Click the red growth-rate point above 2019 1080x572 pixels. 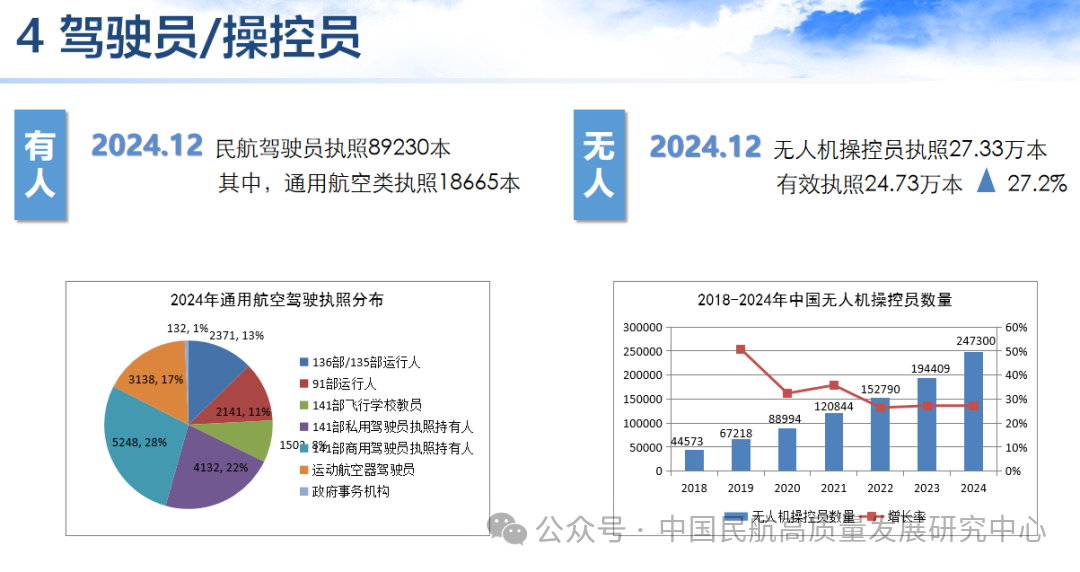pos(740,349)
